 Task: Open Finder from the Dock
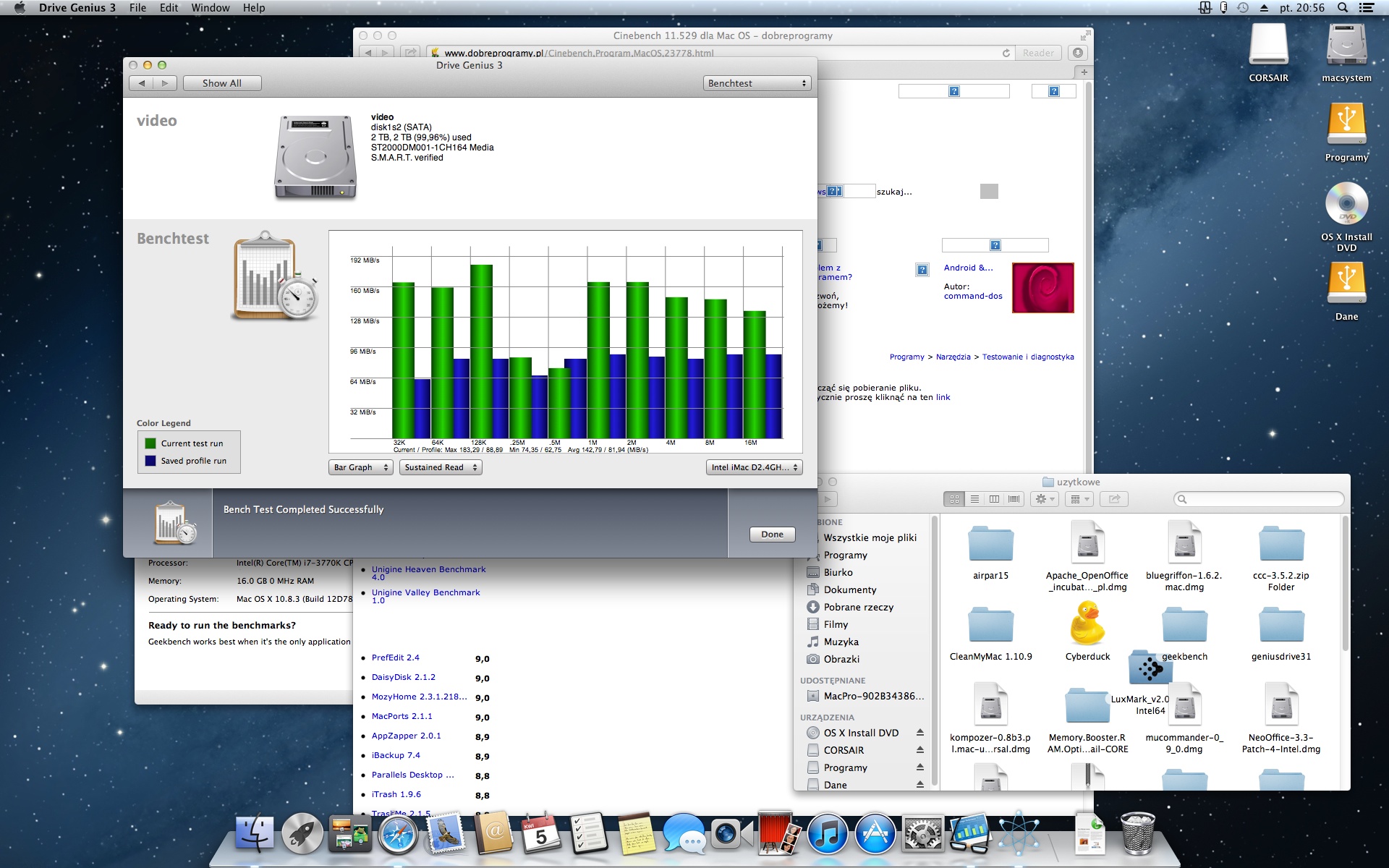[x=255, y=834]
